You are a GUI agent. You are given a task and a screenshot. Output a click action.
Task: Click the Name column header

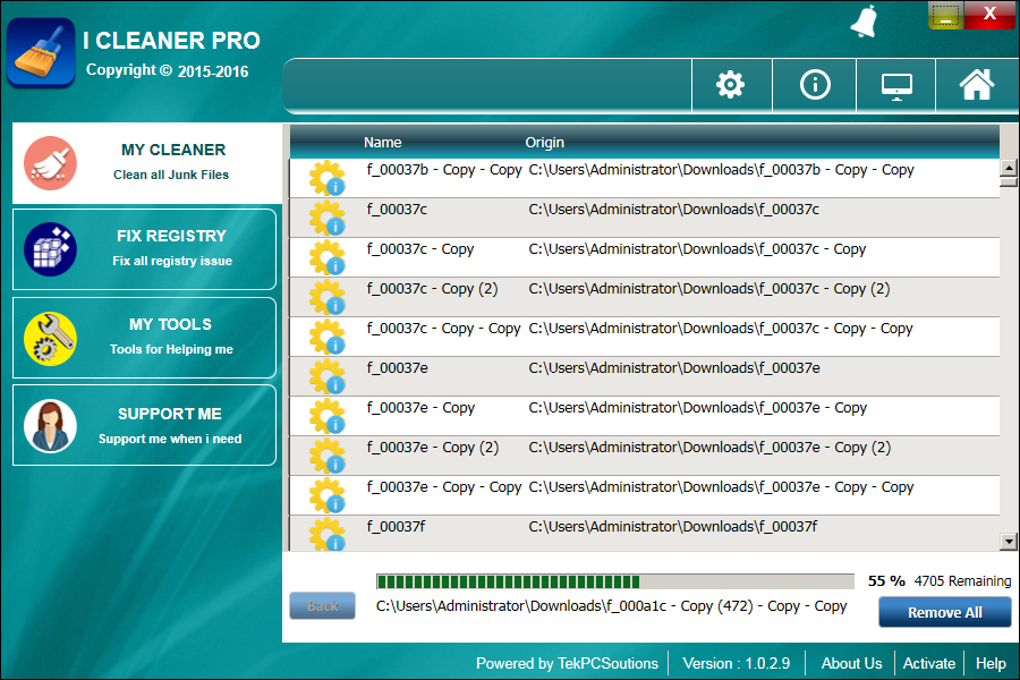point(382,143)
